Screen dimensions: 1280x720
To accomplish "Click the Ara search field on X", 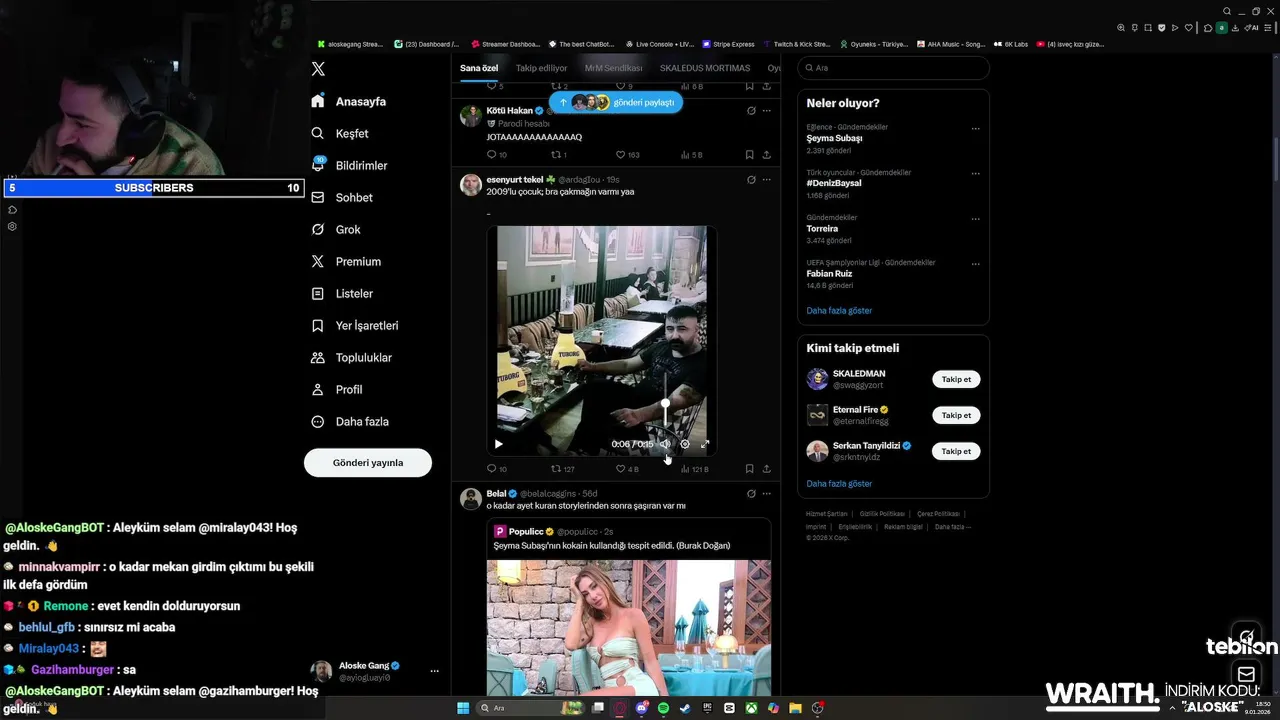I will 893,68.
